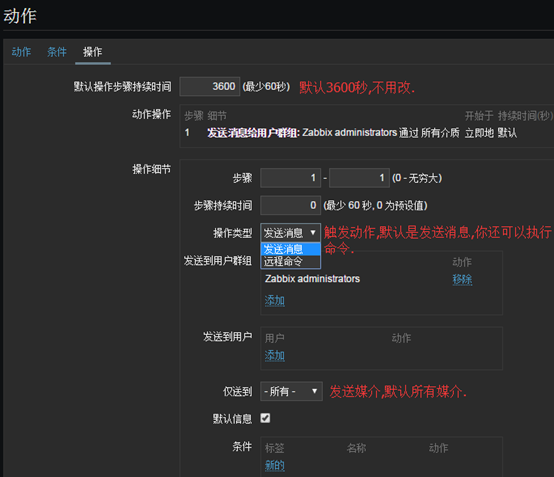Expand the 仅送到 所有 dropdown
The width and height of the screenshot is (554, 477).
pyautogui.click(x=291, y=391)
